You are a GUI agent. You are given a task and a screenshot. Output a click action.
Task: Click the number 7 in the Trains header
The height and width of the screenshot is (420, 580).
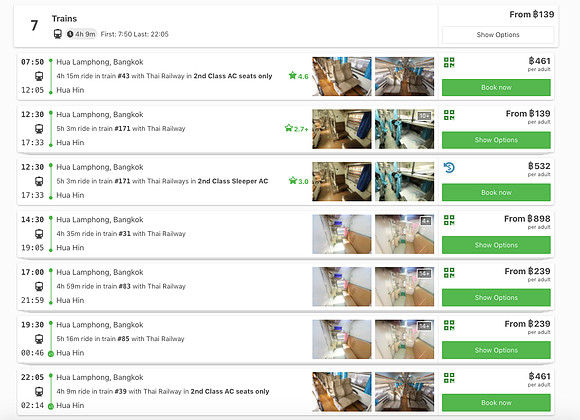pyautogui.click(x=34, y=26)
